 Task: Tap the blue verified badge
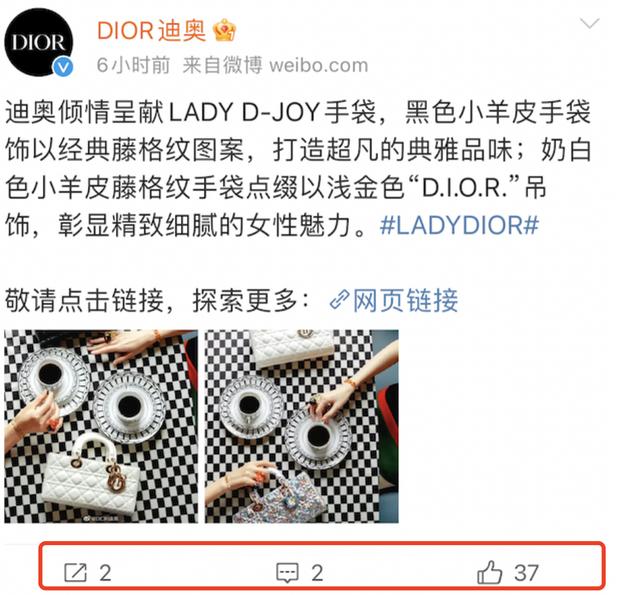click(64, 67)
